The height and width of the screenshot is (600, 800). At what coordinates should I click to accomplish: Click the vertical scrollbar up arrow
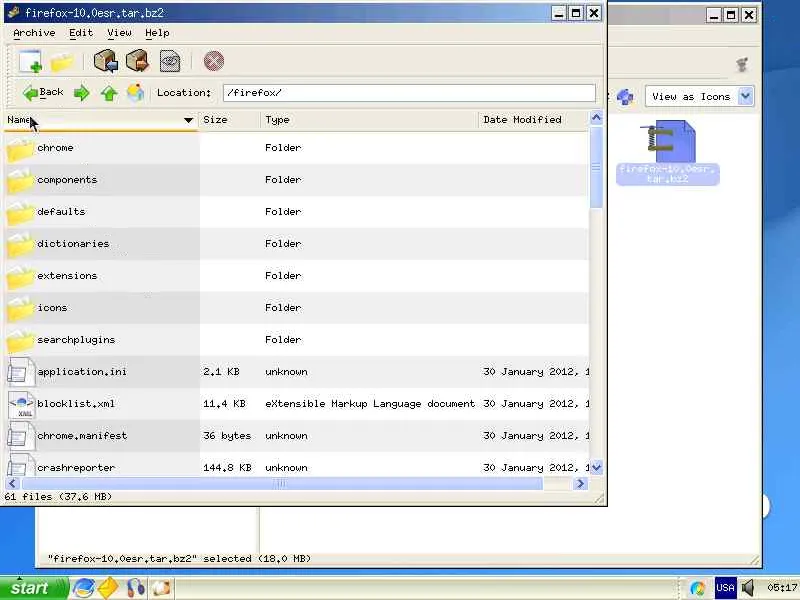596,118
